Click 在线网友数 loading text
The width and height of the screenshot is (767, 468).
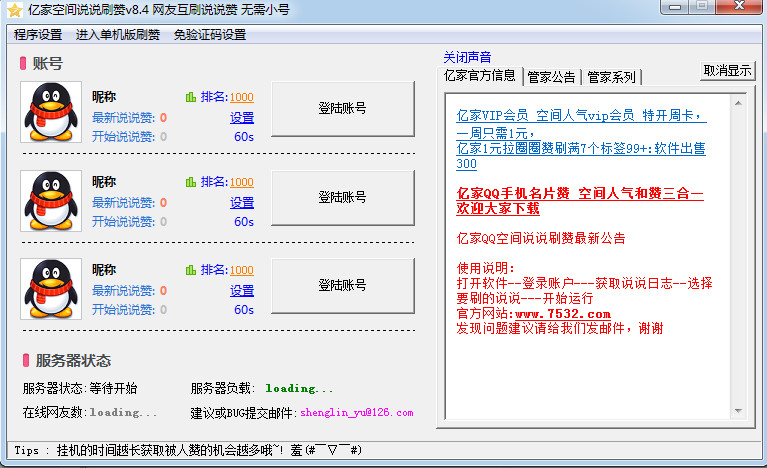(x=90, y=413)
